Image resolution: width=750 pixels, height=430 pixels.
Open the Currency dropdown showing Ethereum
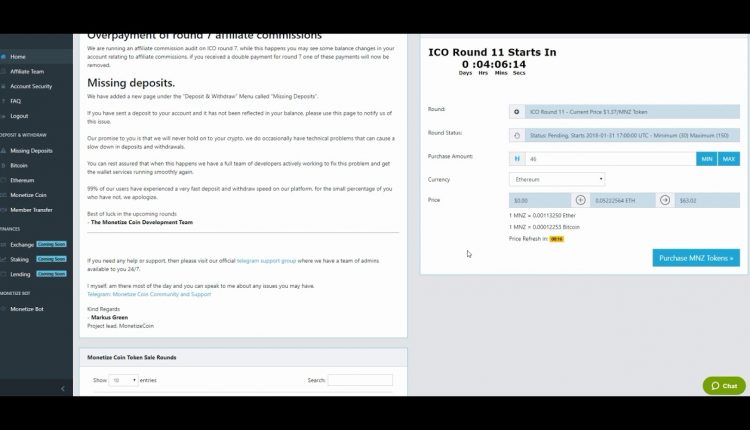557,179
